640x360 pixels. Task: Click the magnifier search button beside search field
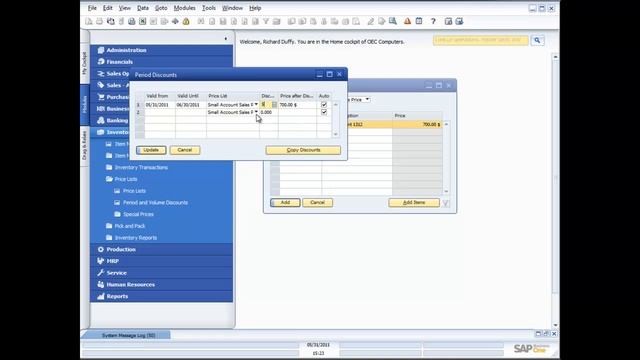(537, 40)
